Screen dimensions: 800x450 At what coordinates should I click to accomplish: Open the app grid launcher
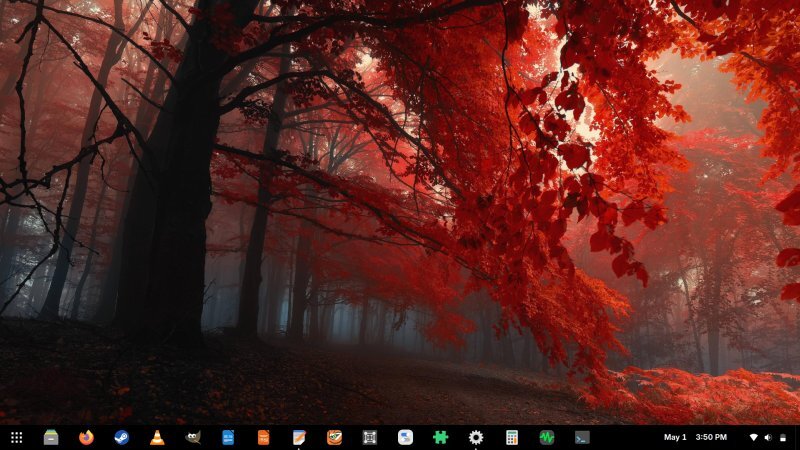click(16, 437)
